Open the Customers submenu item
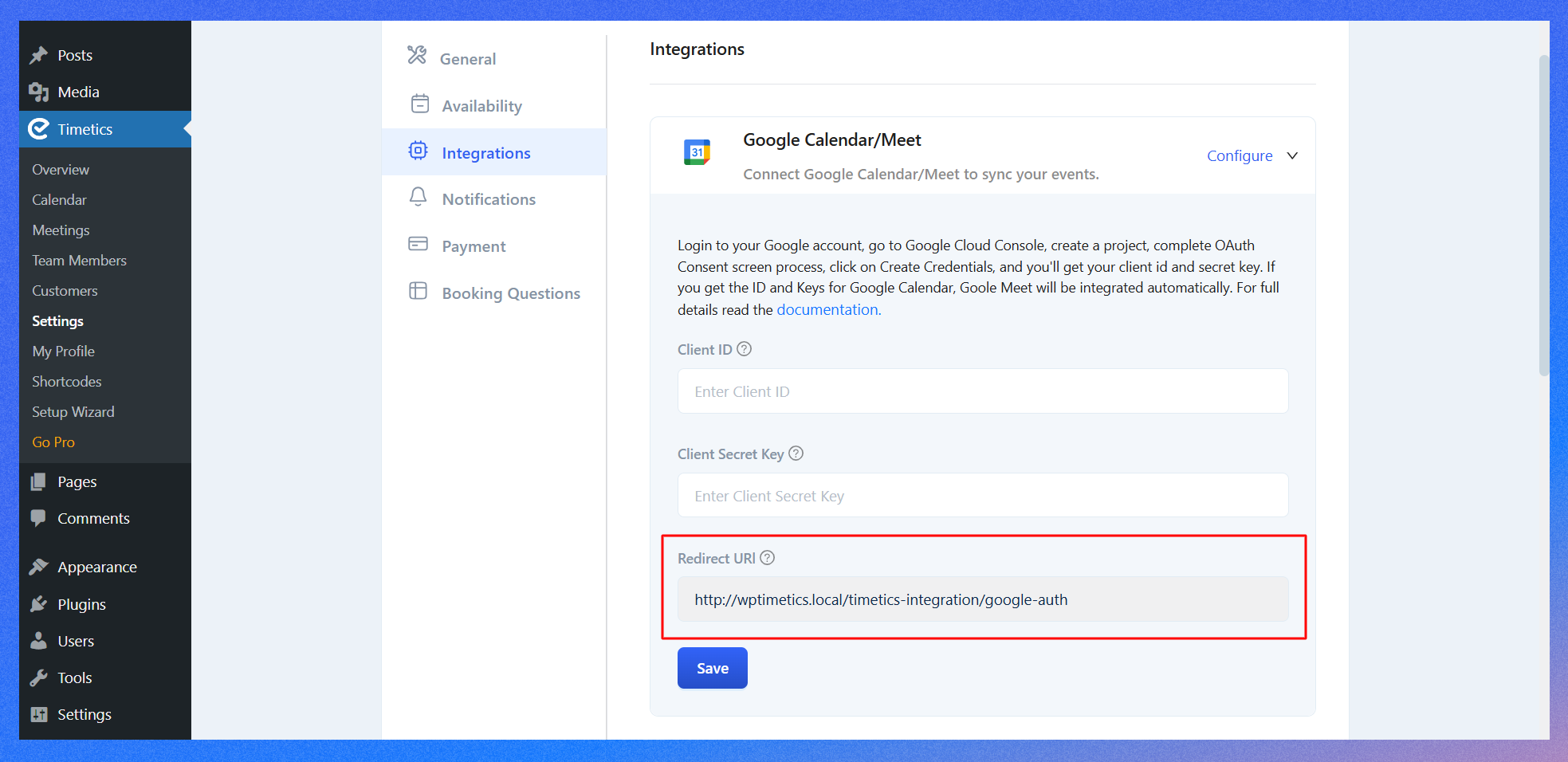Image resolution: width=1568 pixels, height=762 pixels. pyautogui.click(x=65, y=291)
